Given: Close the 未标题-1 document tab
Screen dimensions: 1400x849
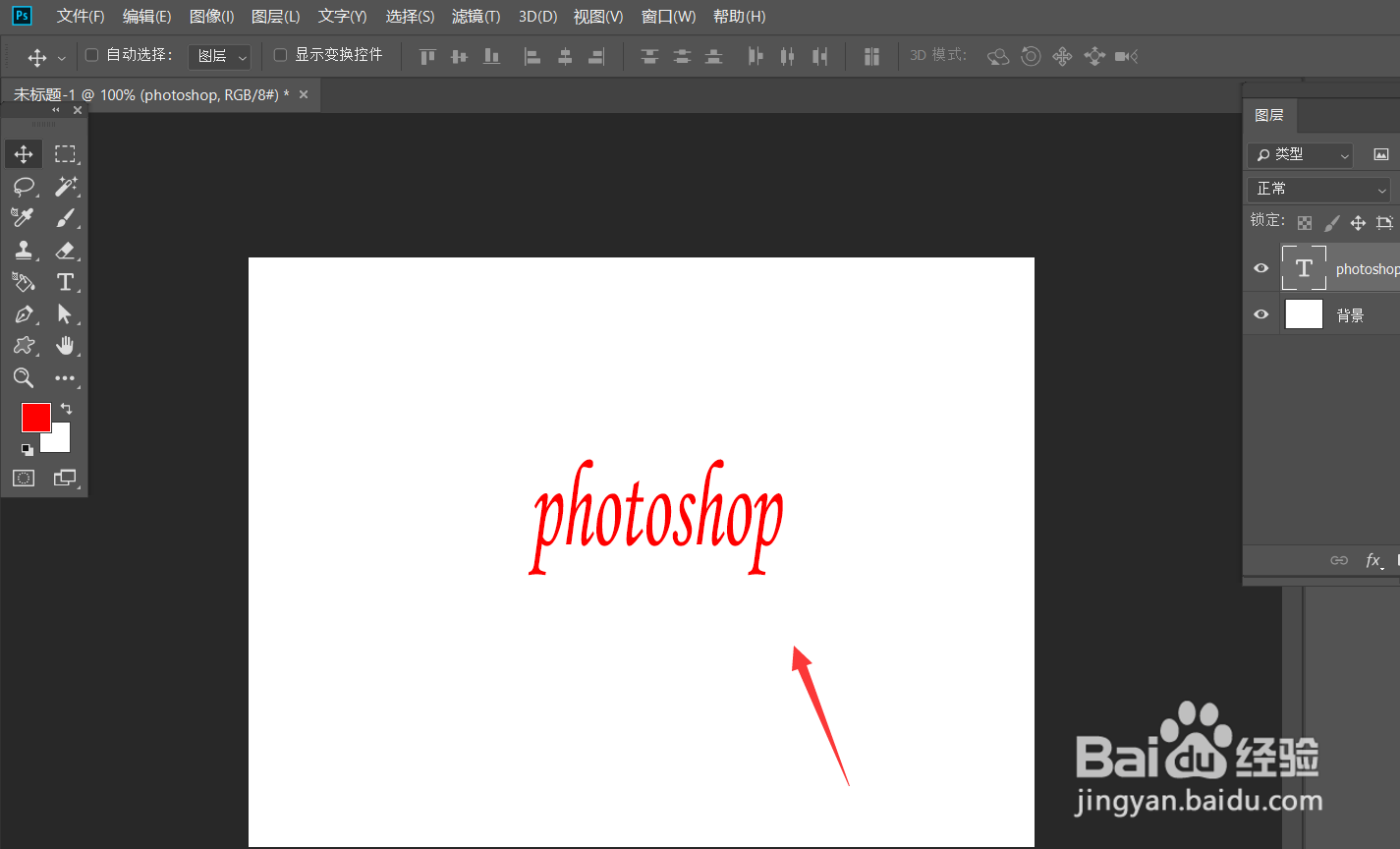Looking at the screenshot, I should coord(304,94).
